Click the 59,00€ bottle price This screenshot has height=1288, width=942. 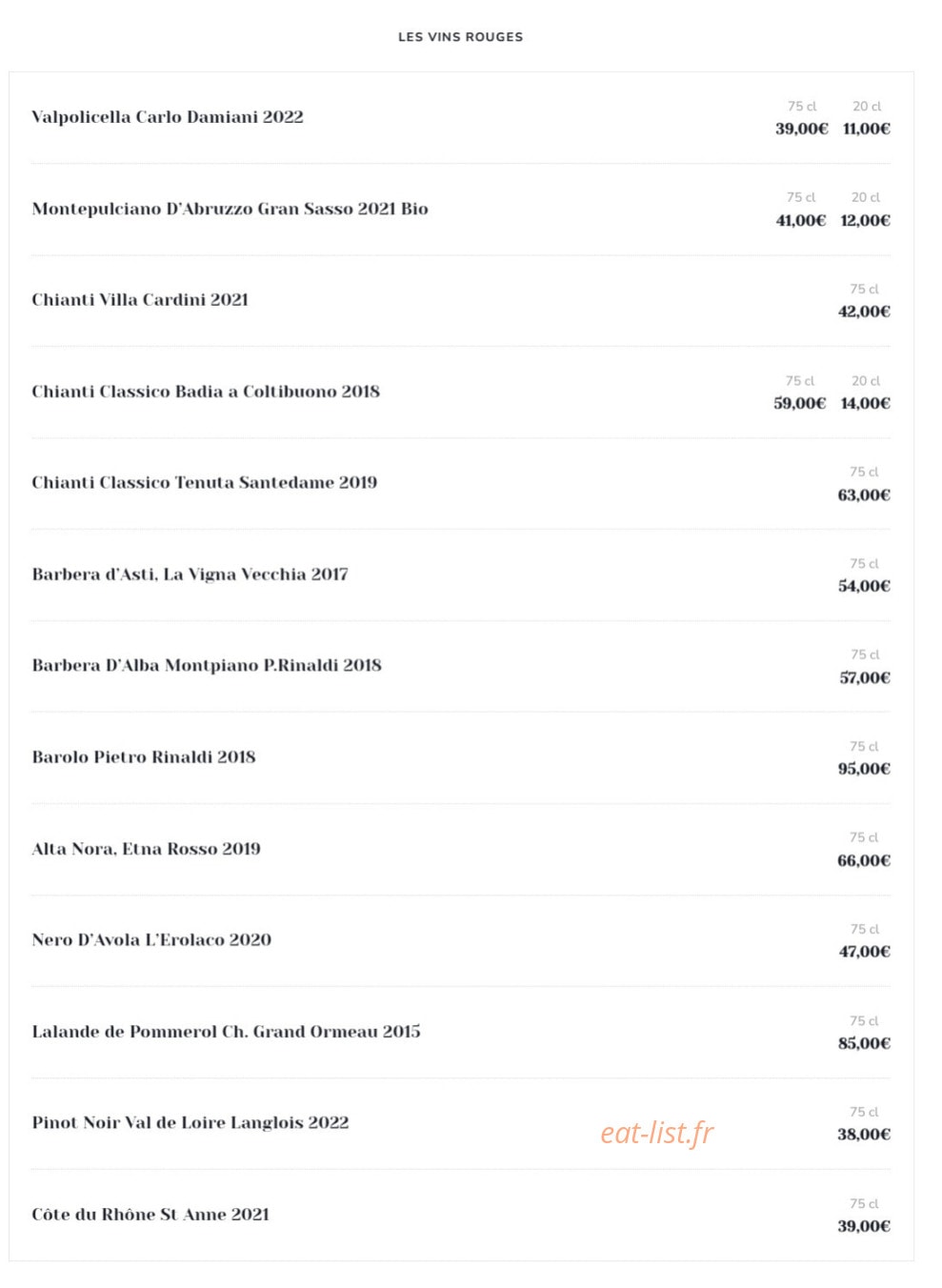(799, 403)
